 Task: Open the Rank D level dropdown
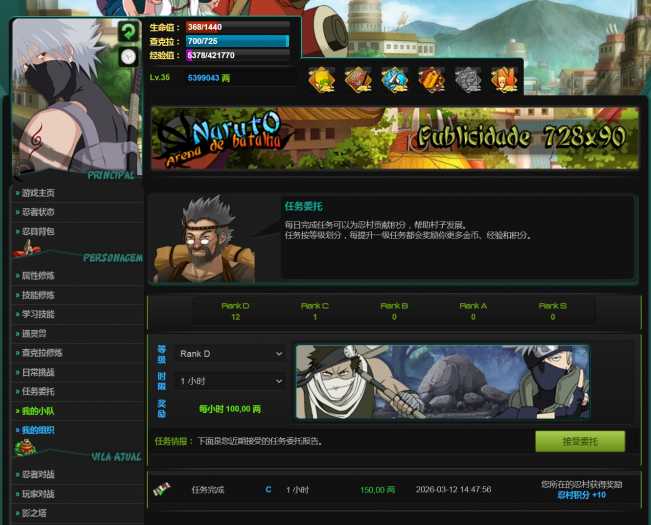coord(230,354)
